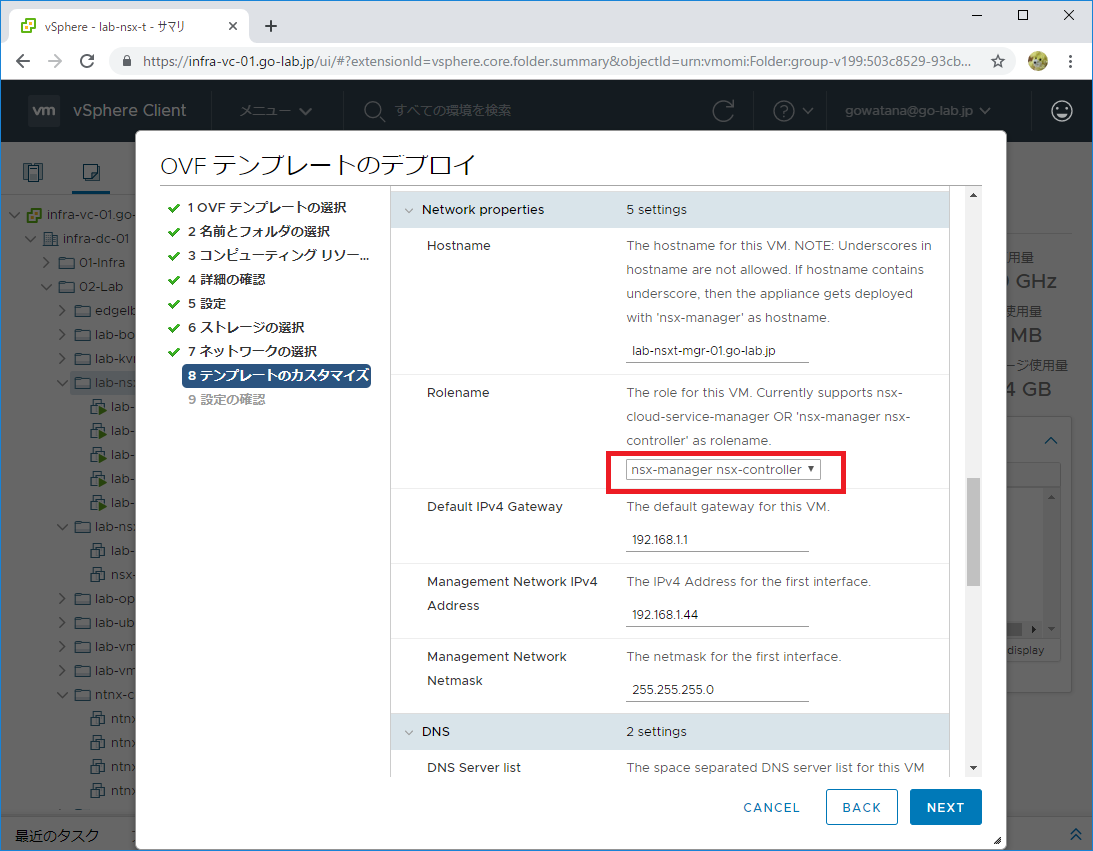Click the Default IPv4 Gateway field

tap(717, 539)
